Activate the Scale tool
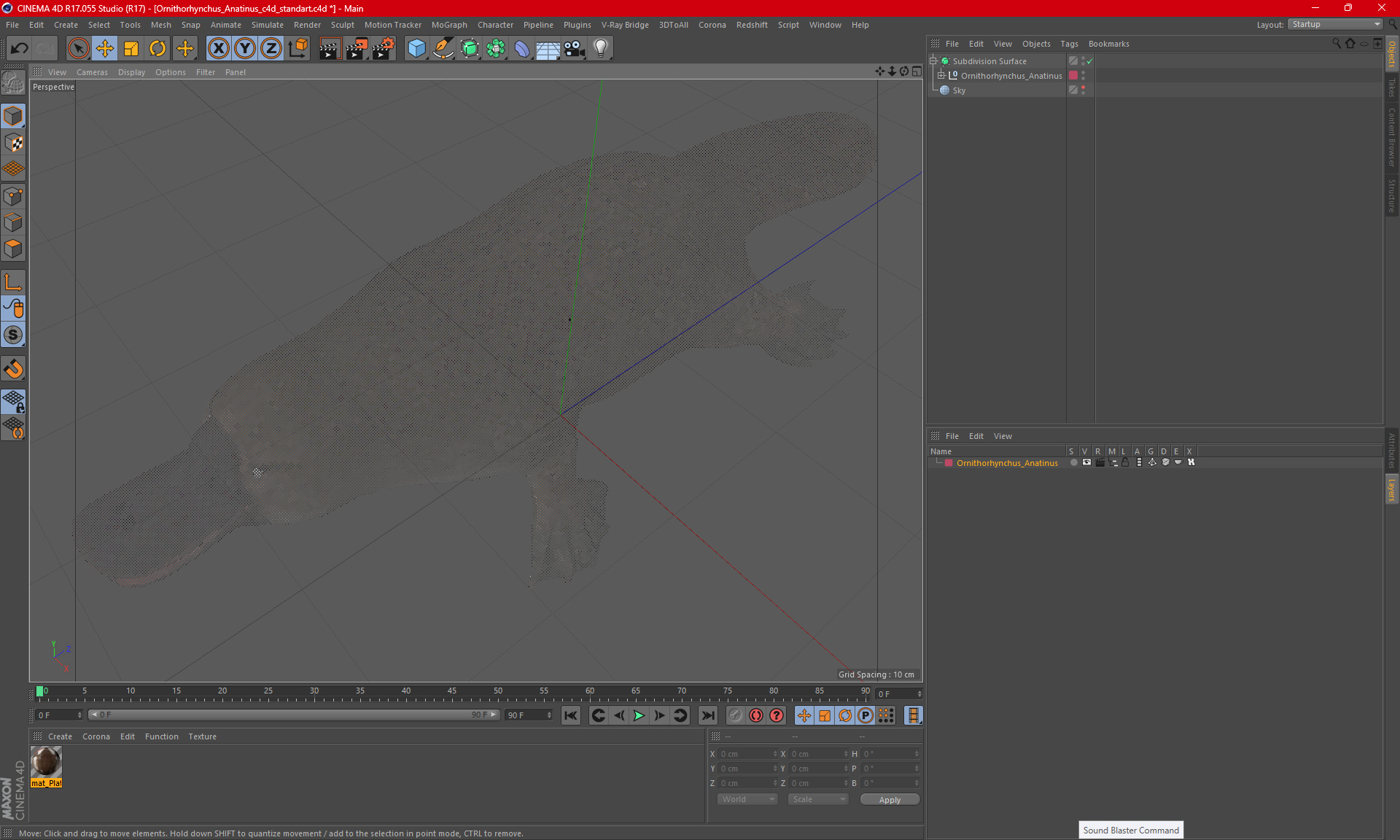Image resolution: width=1400 pixels, height=840 pixels. click(131, 49)
